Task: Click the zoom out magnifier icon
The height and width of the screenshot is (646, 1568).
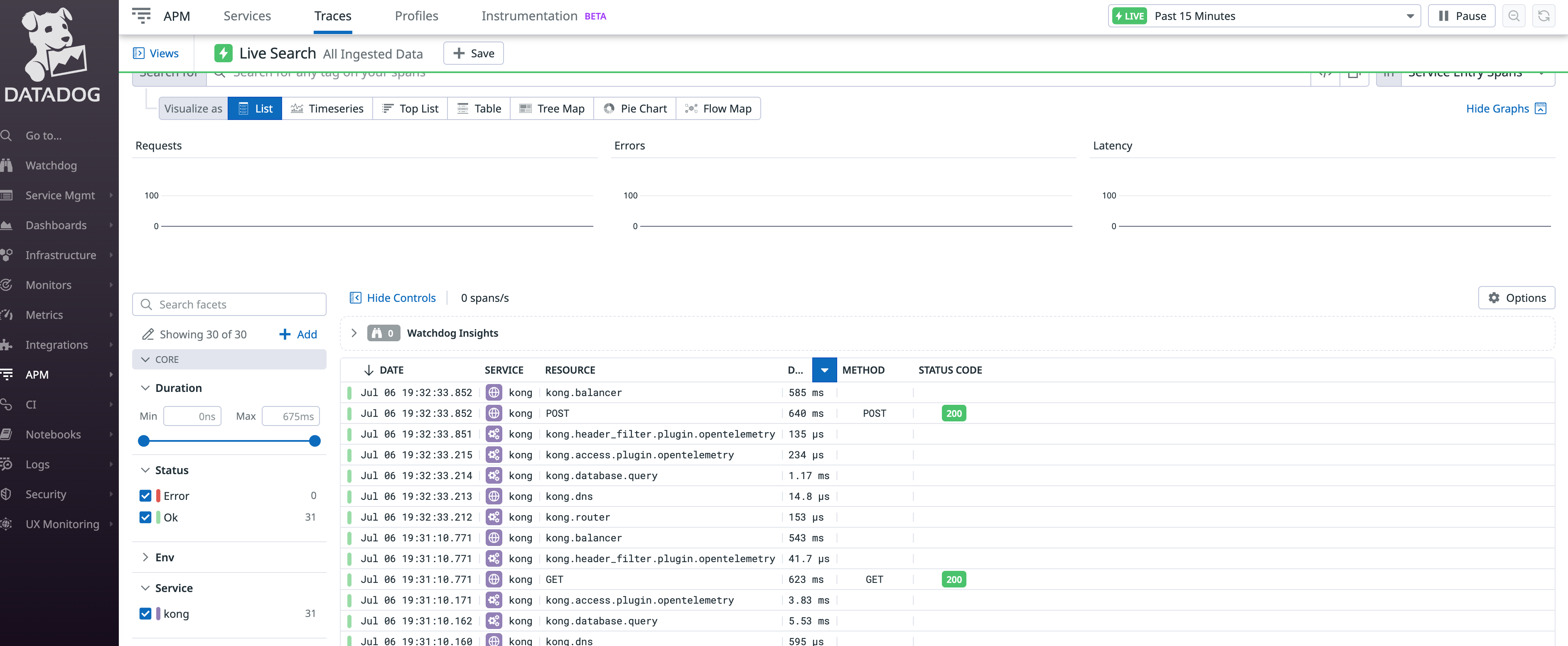Action: pyautogui.click(x=1514, y=16)
